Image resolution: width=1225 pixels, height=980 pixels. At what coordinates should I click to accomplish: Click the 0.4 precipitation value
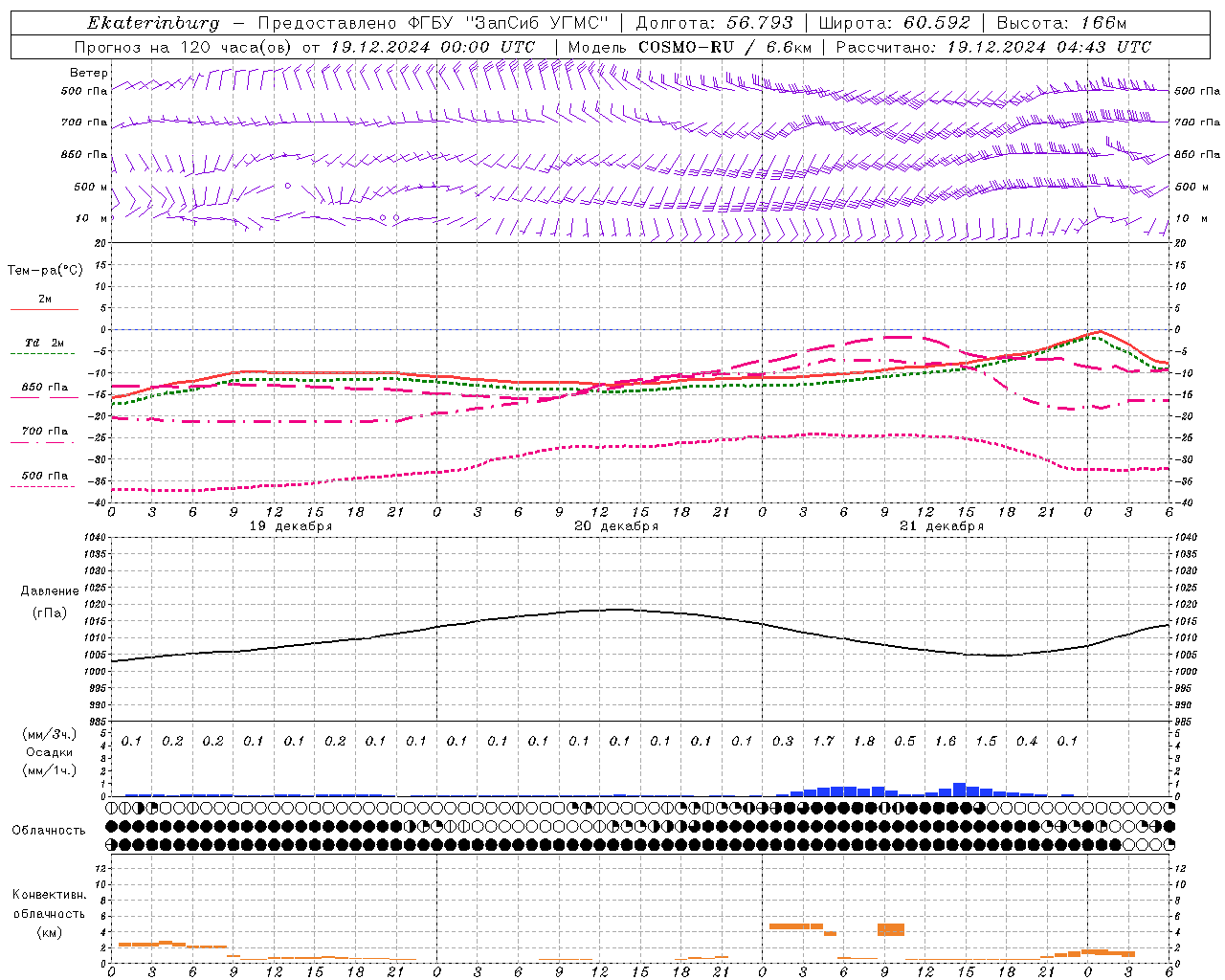(x=1027, y=741)
